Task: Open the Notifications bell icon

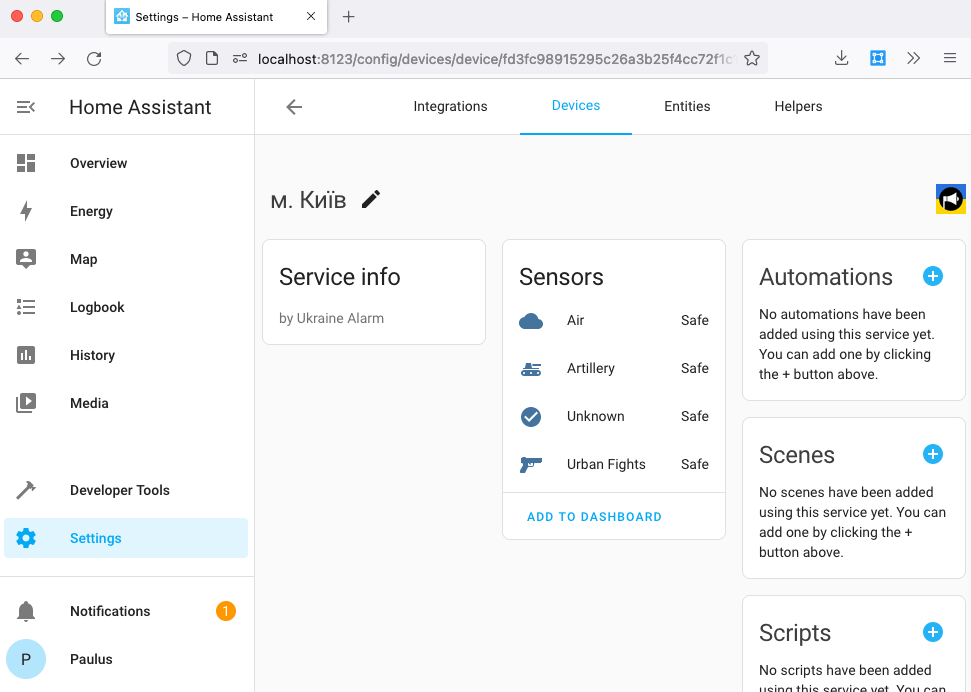Action: [x=26, y=611]
